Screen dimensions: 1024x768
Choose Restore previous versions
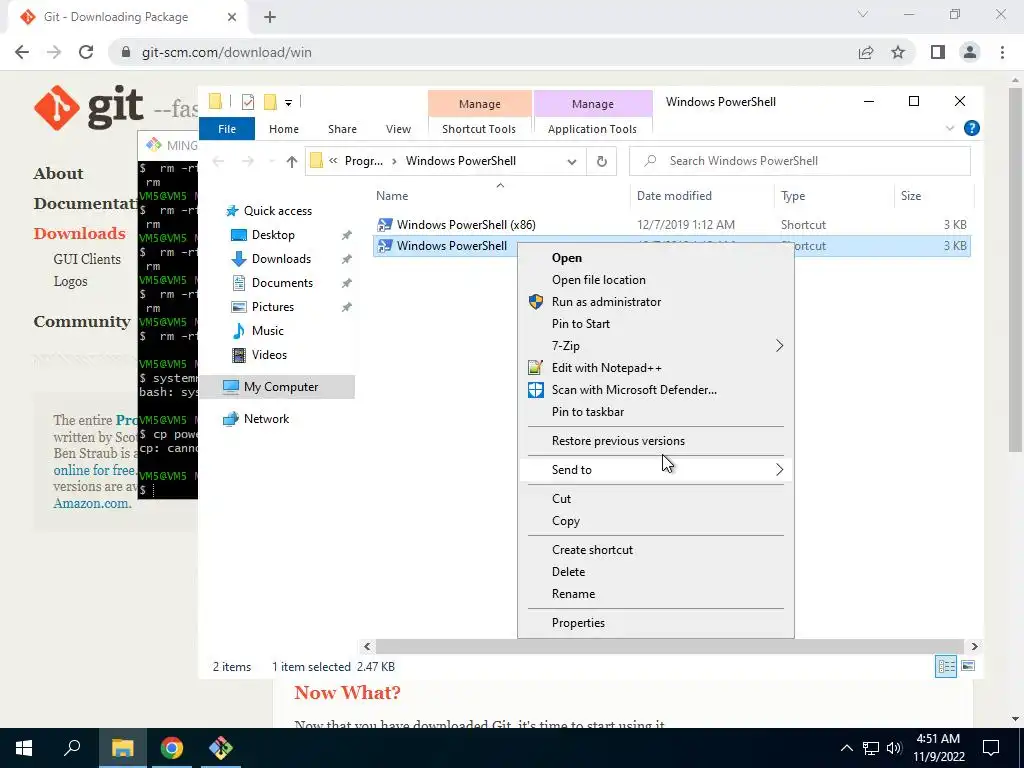tap(618, 441)
